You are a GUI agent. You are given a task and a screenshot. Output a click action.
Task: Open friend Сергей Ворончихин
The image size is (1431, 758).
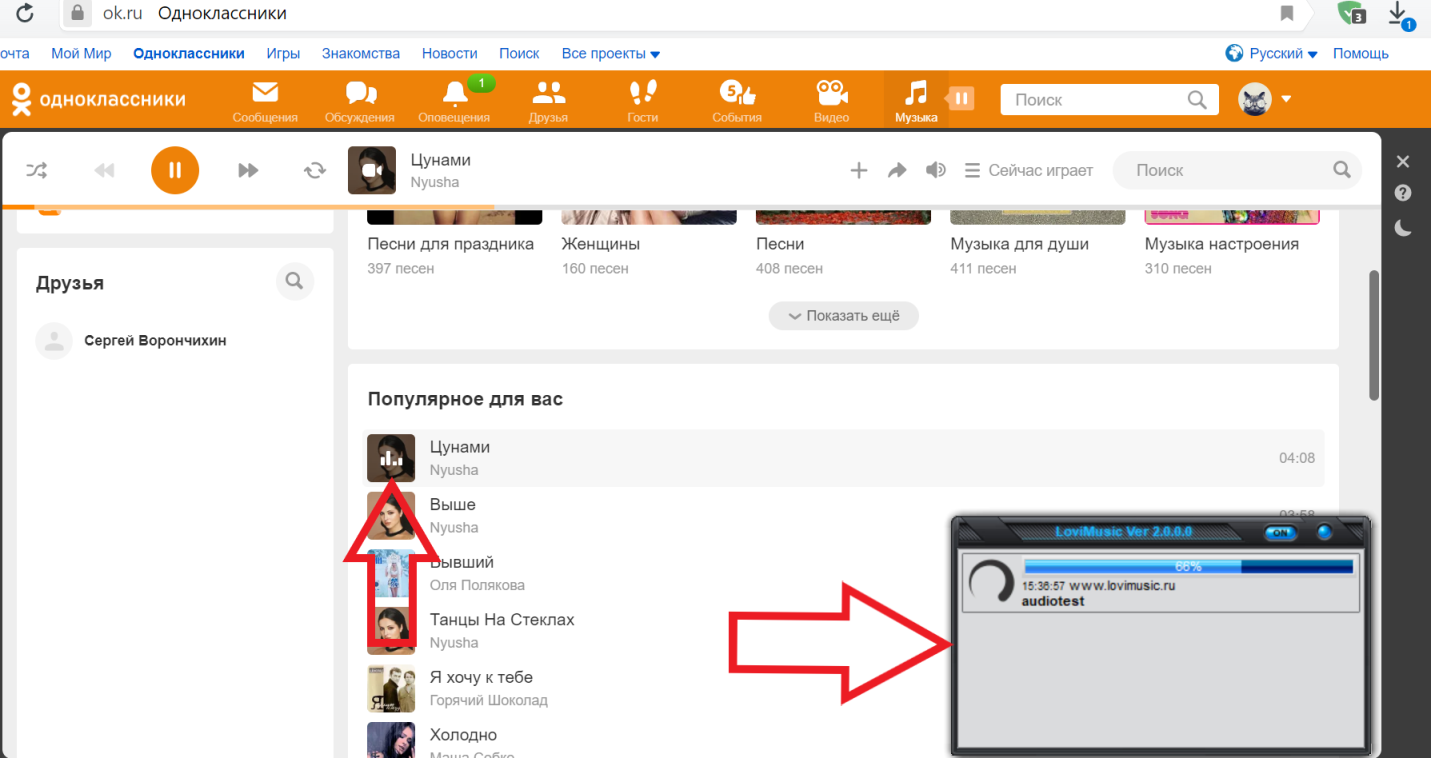[x=155, y=341]
